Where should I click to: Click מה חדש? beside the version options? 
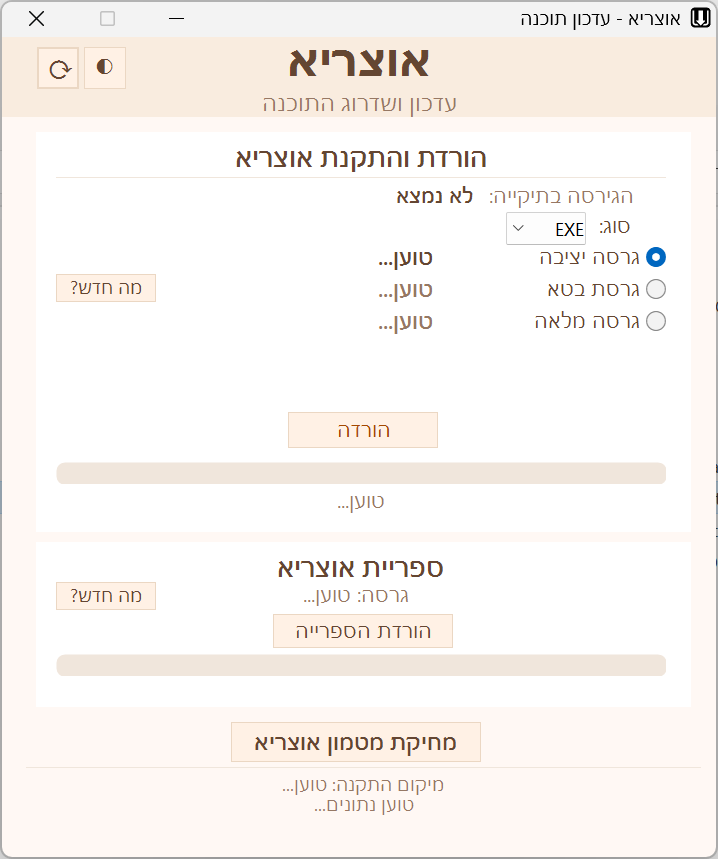[x=106, y=288]
